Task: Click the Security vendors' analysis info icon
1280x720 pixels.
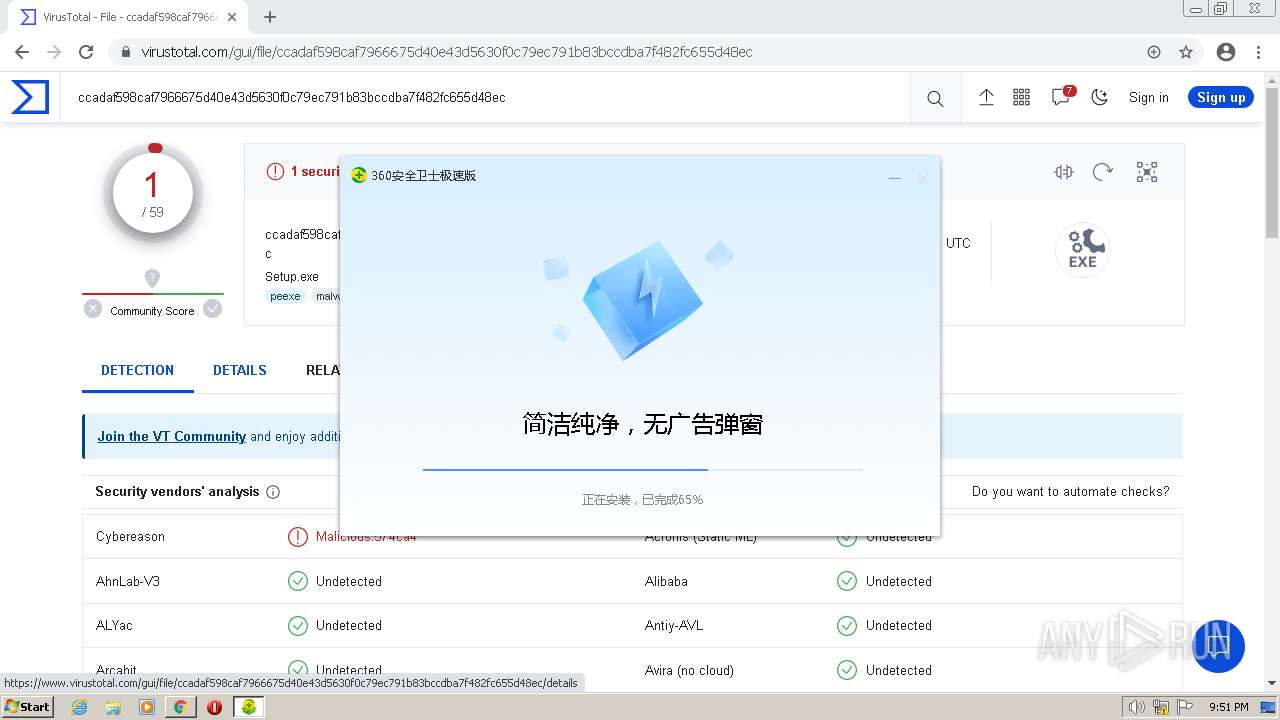Action: [273, 492]
